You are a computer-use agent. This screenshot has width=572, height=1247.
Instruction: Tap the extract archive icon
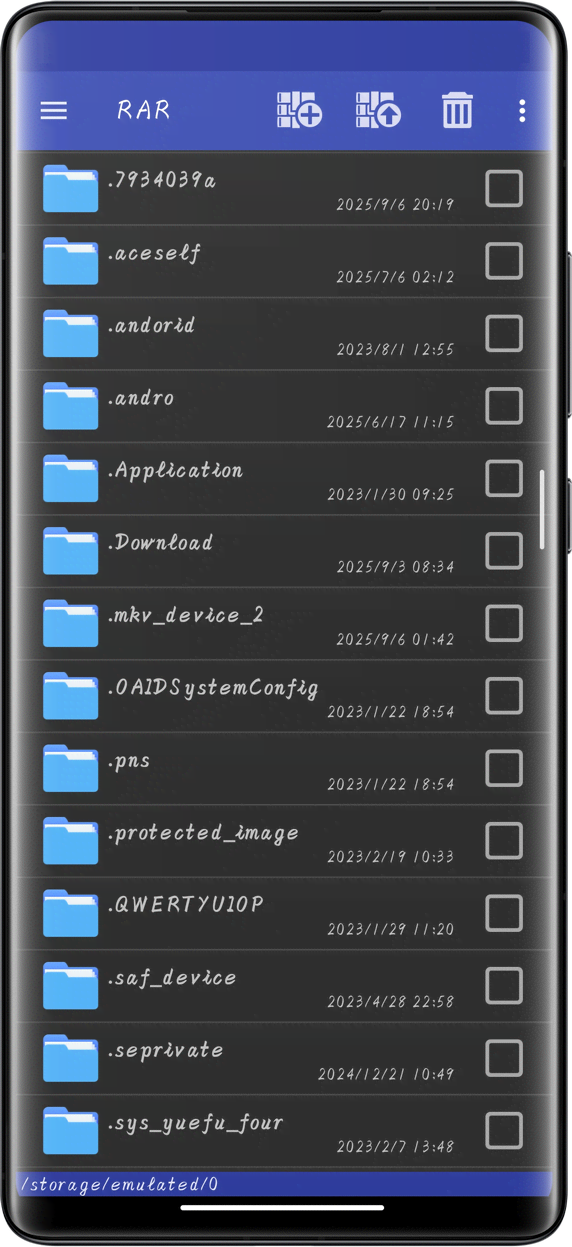(378, 109)
